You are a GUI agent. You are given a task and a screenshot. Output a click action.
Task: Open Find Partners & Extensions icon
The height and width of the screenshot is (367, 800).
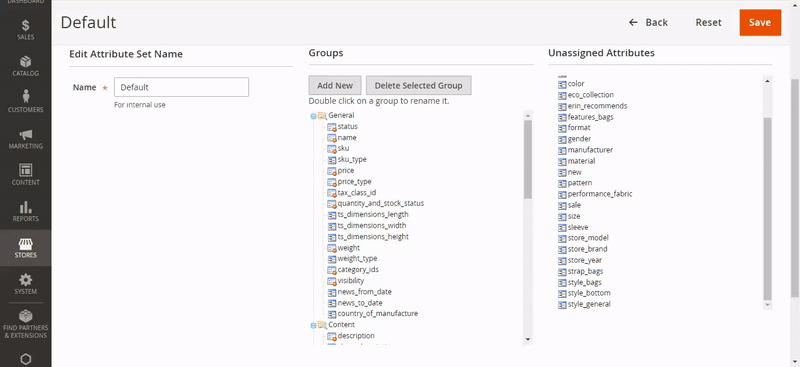(26, 316)
